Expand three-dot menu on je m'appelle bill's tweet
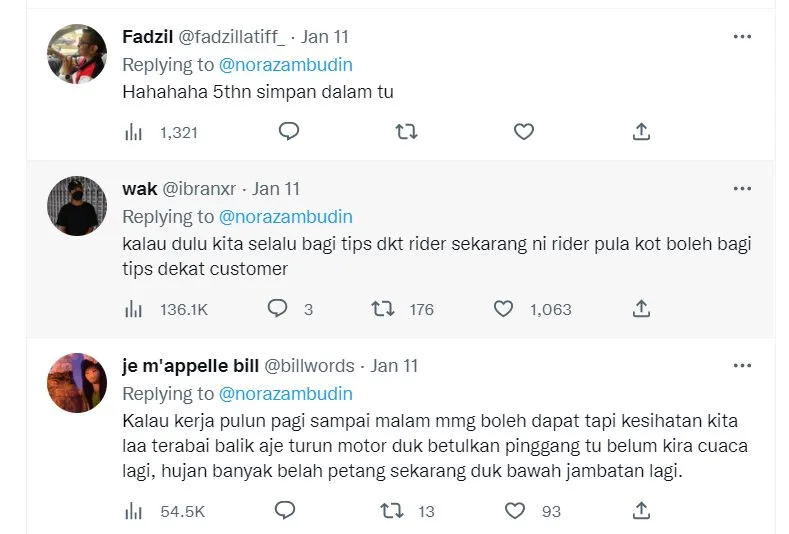 click(x=742, y=365)
